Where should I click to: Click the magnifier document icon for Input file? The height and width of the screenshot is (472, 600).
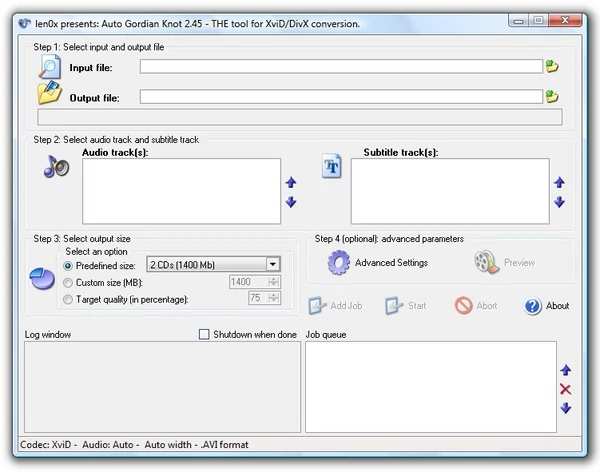pyautogui.click(x=50, y=67)
